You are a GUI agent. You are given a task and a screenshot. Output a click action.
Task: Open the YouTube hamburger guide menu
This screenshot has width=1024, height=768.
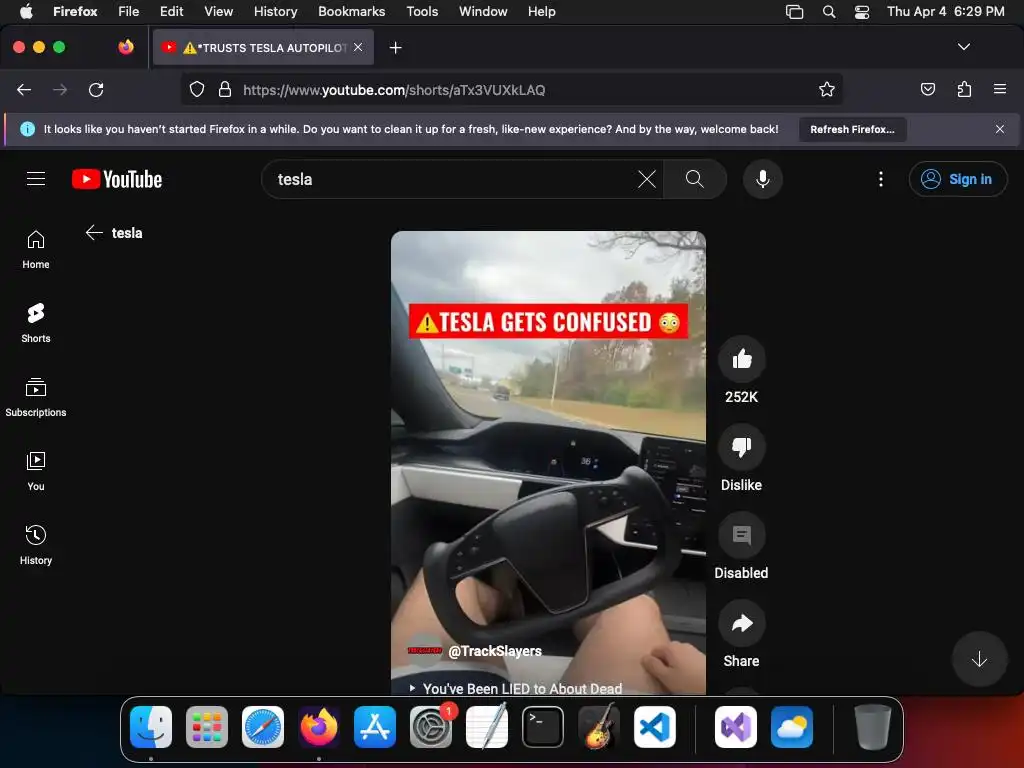click(x=36, y=179)
